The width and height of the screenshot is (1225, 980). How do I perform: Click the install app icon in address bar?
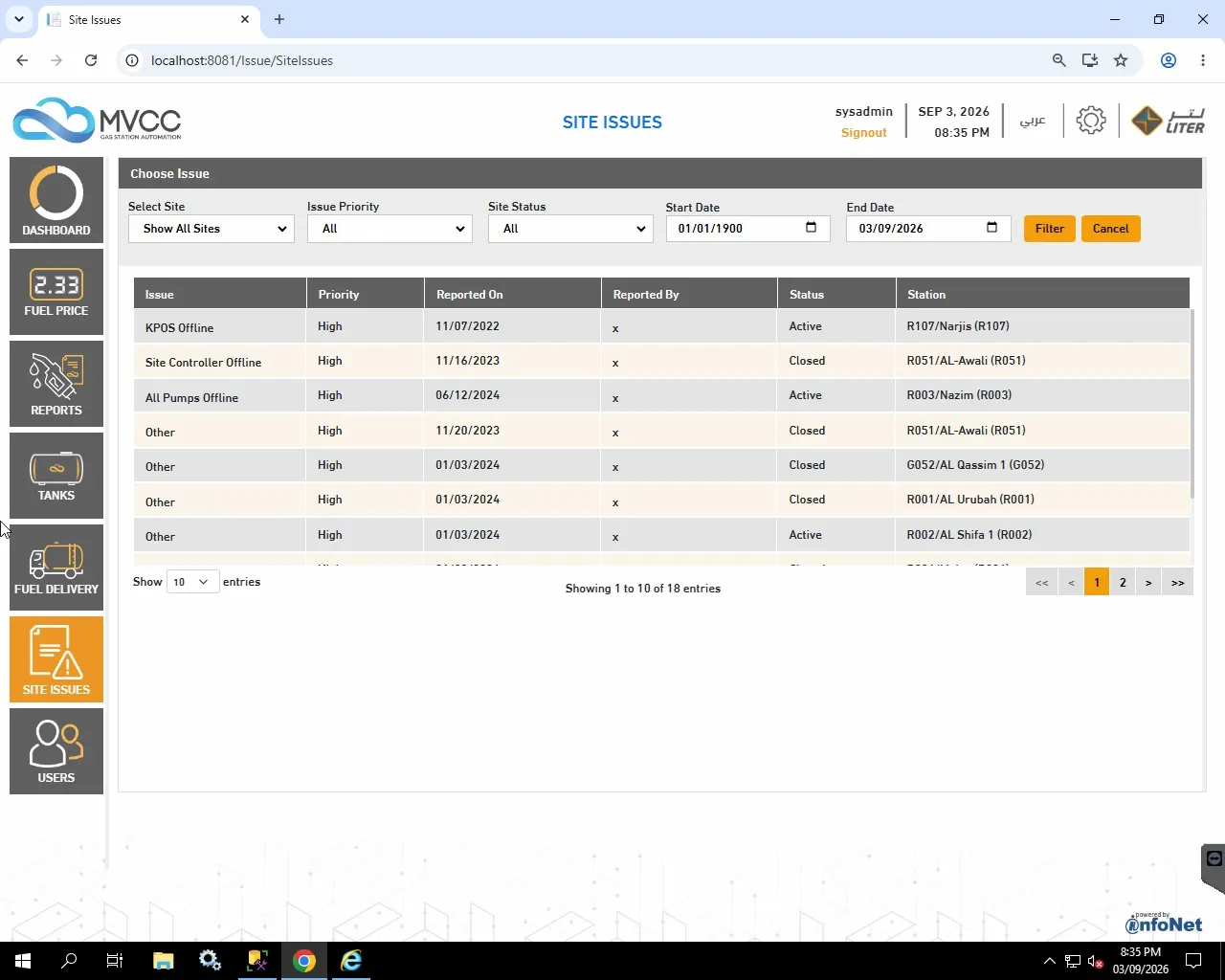pos(1090,60)
